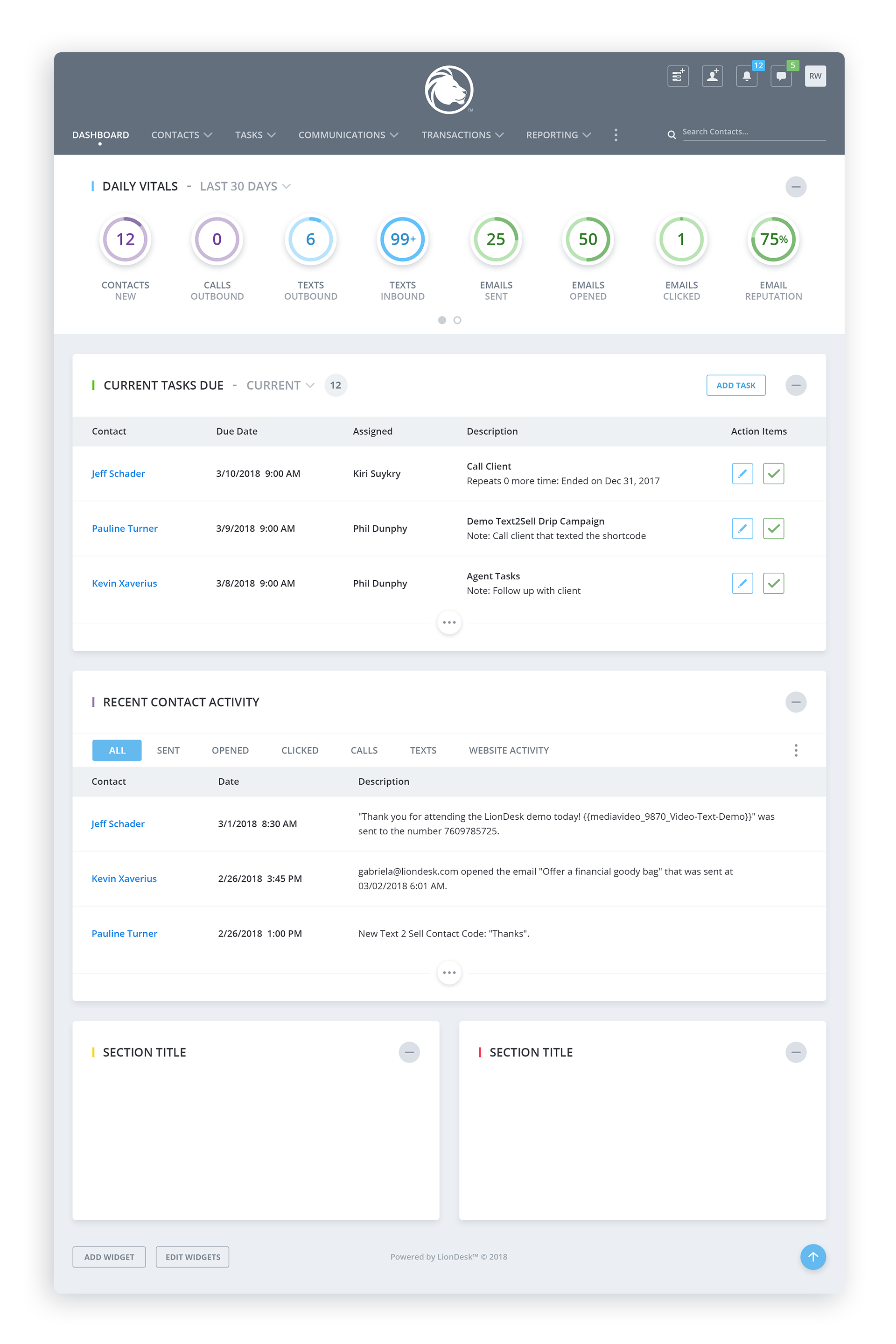The image size is (896, 1344).
Task: Open Kevin Xaverius link in tasks table
Action: (x=125, y=583)
